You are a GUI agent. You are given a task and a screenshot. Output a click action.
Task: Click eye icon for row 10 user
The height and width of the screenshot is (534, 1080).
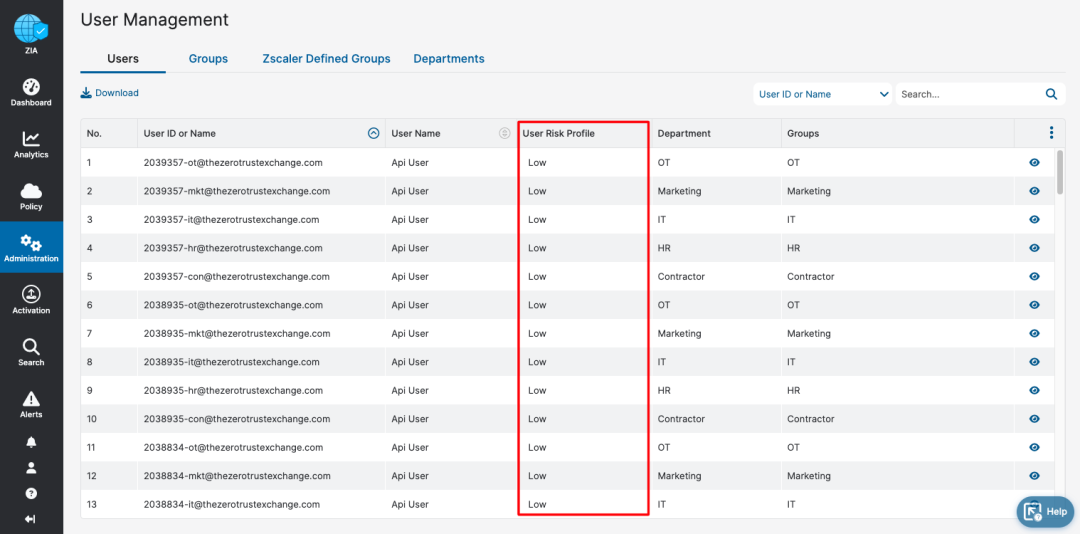(1034, 419)
